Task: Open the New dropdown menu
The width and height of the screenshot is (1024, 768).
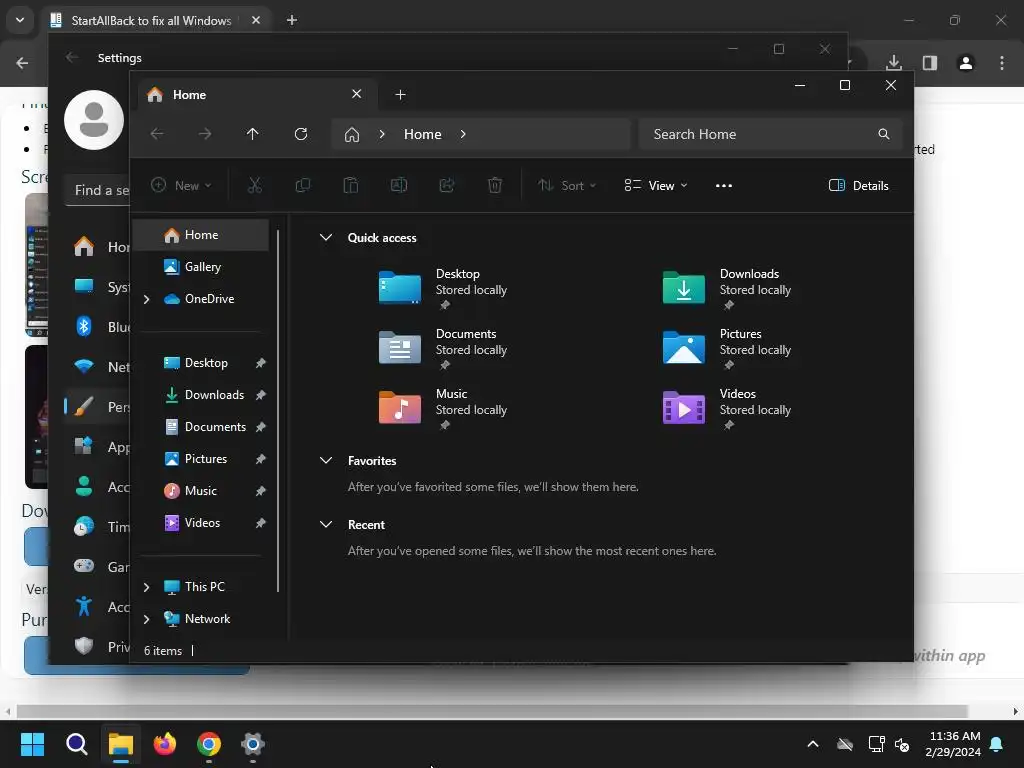Action: pyautogui.click(x=181, y=185)
